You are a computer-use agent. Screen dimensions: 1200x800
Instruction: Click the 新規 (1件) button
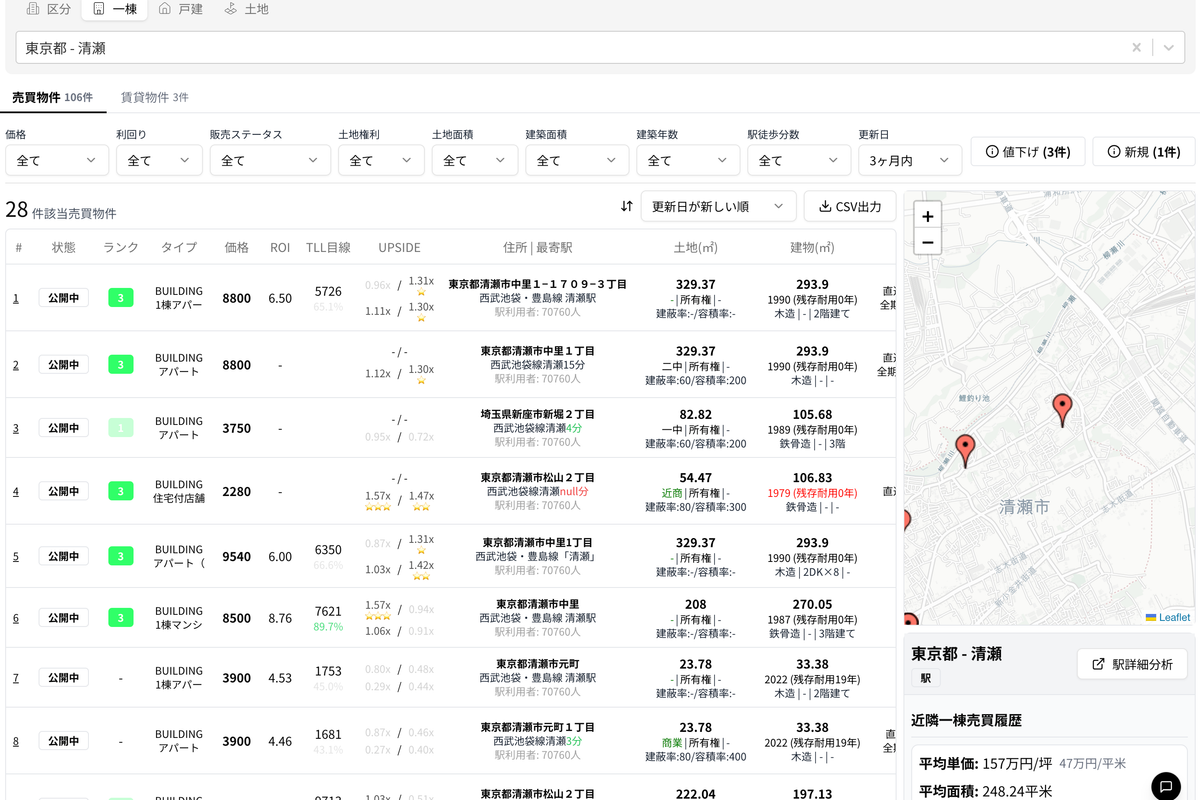pyautogui.click(x=1143, y=152)
